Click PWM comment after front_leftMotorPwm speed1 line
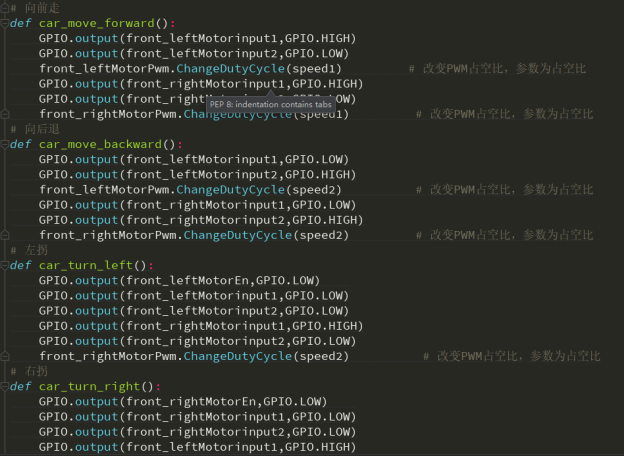 point(497,69)
